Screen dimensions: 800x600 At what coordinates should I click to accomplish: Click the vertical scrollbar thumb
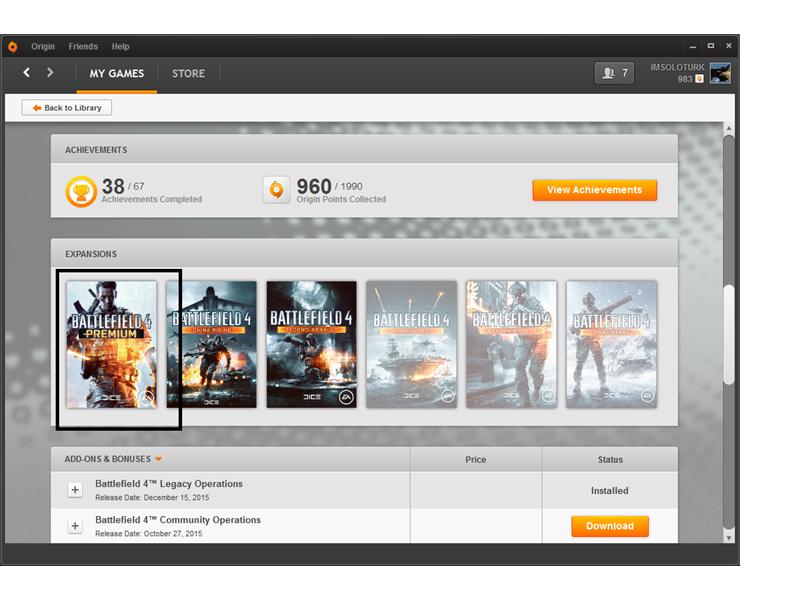pos(729,334)
